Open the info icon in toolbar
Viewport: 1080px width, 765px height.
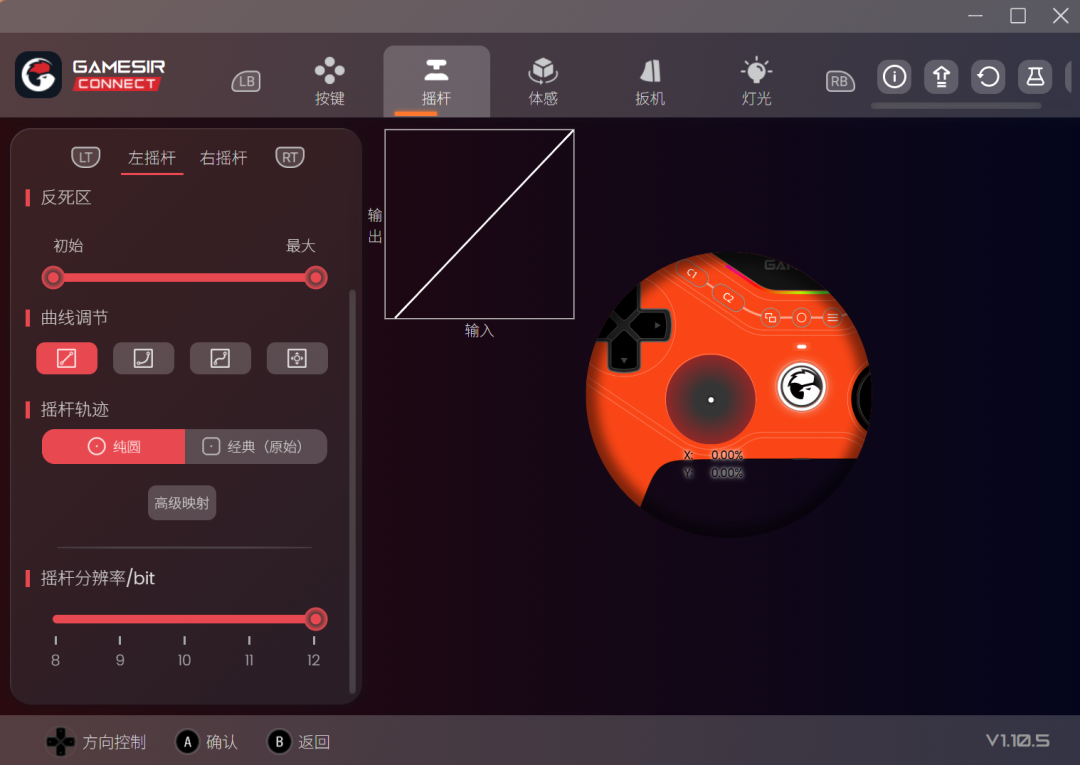[x=894, y=76]
